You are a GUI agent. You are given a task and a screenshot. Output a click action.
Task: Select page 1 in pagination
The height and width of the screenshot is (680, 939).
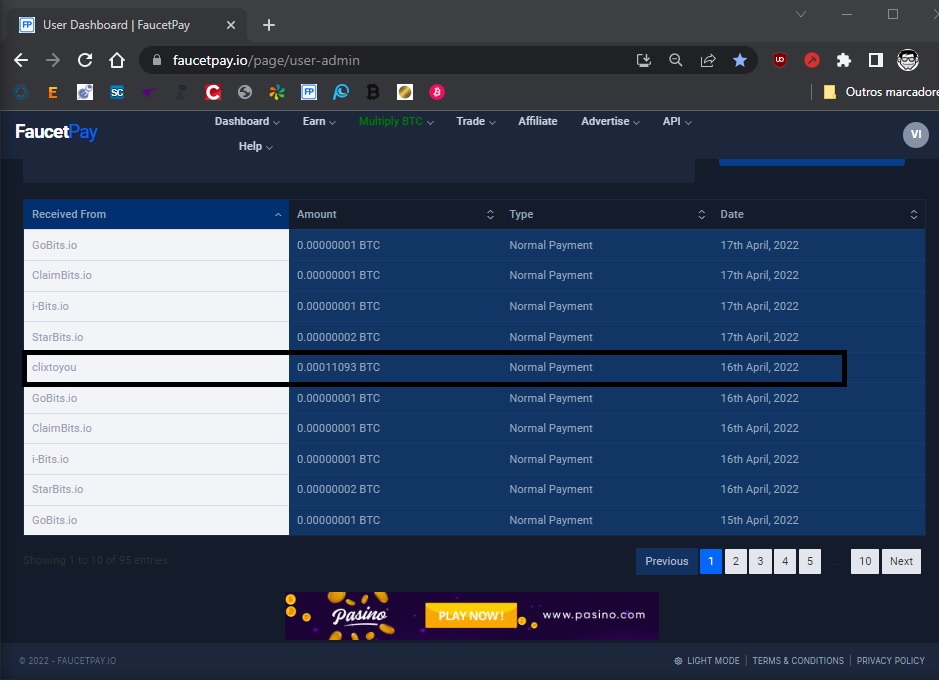pyautogui.click(x=711, y=561)
